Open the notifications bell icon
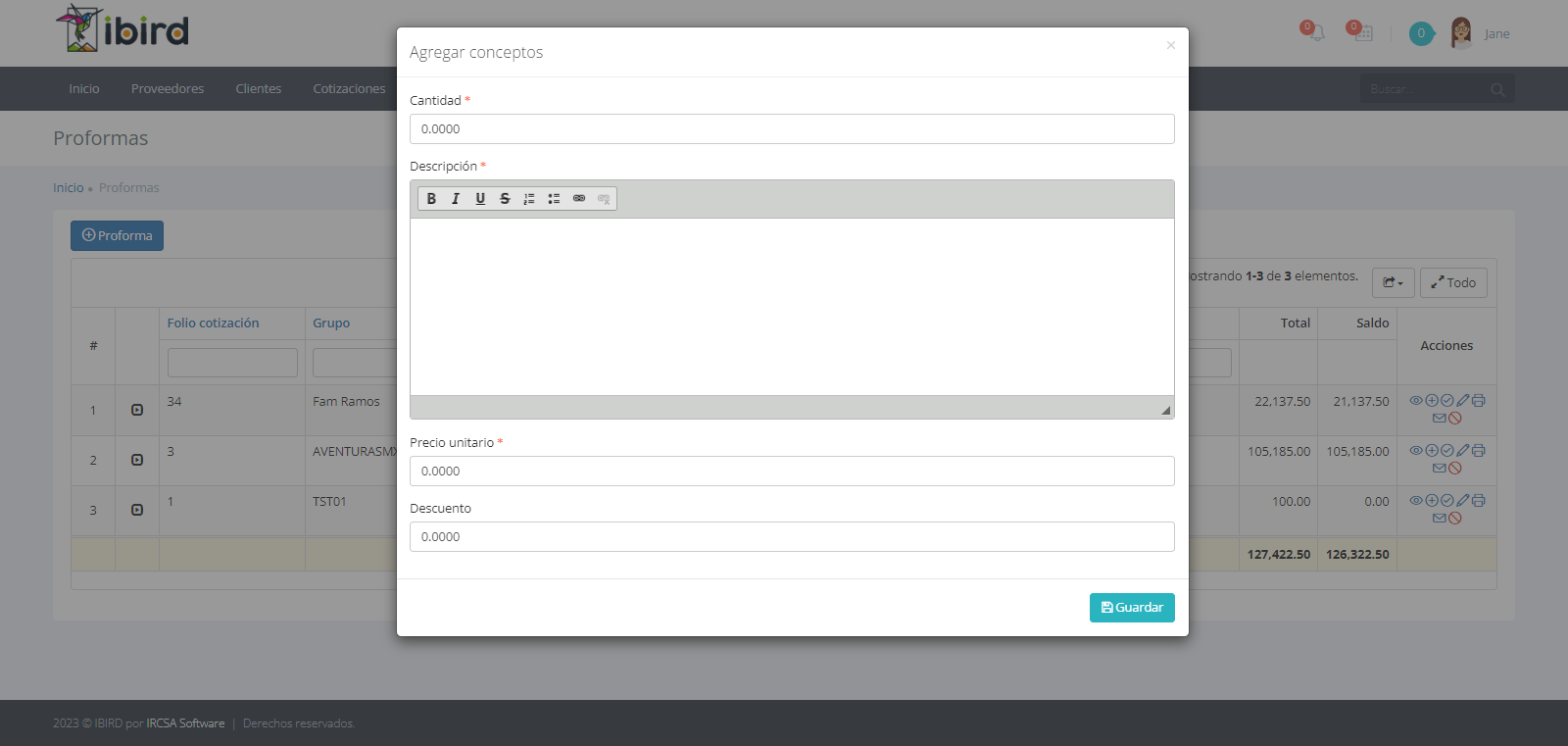The width and height of the screenshot is (1568, 746). 1315,32
